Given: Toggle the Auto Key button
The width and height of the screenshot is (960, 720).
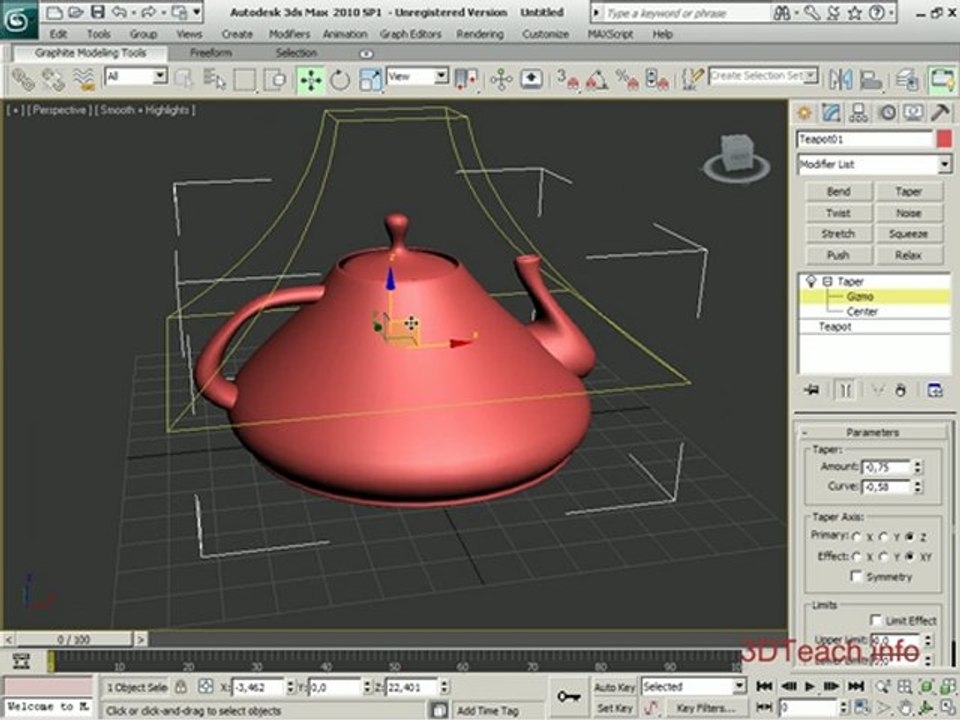Looking at the screenshot, I should [614, 687].
